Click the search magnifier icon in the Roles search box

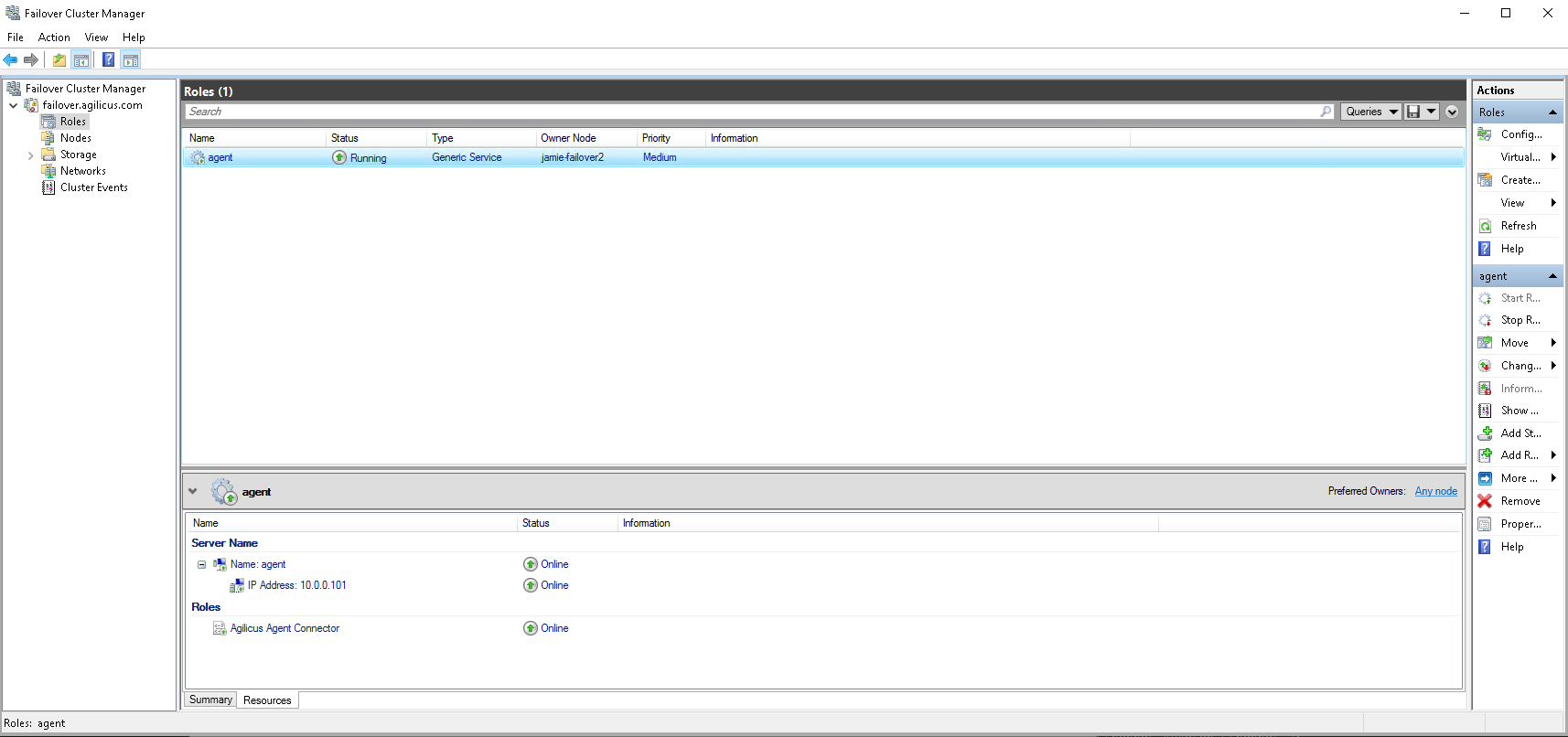point(1326,112)
